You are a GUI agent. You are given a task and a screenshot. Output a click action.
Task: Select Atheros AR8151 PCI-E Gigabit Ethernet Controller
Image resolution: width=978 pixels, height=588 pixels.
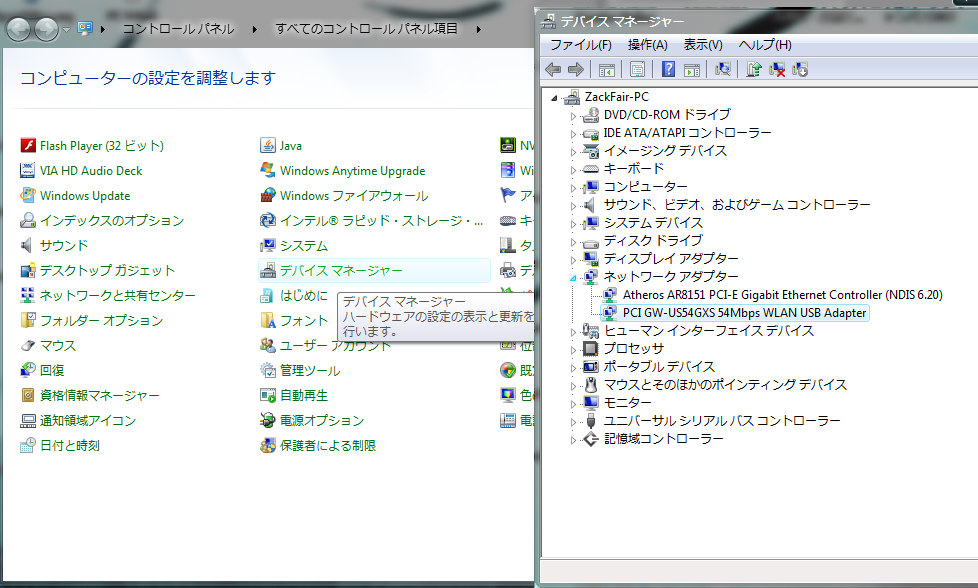pos(782,295)
